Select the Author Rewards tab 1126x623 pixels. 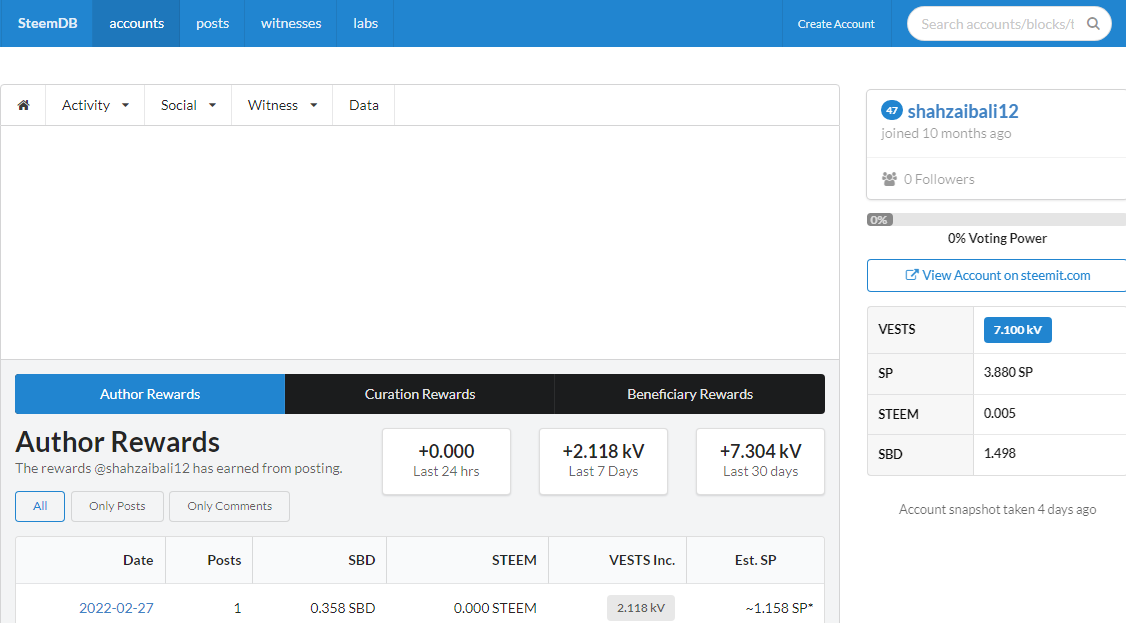pyautogui.click(x=150, y=394)
